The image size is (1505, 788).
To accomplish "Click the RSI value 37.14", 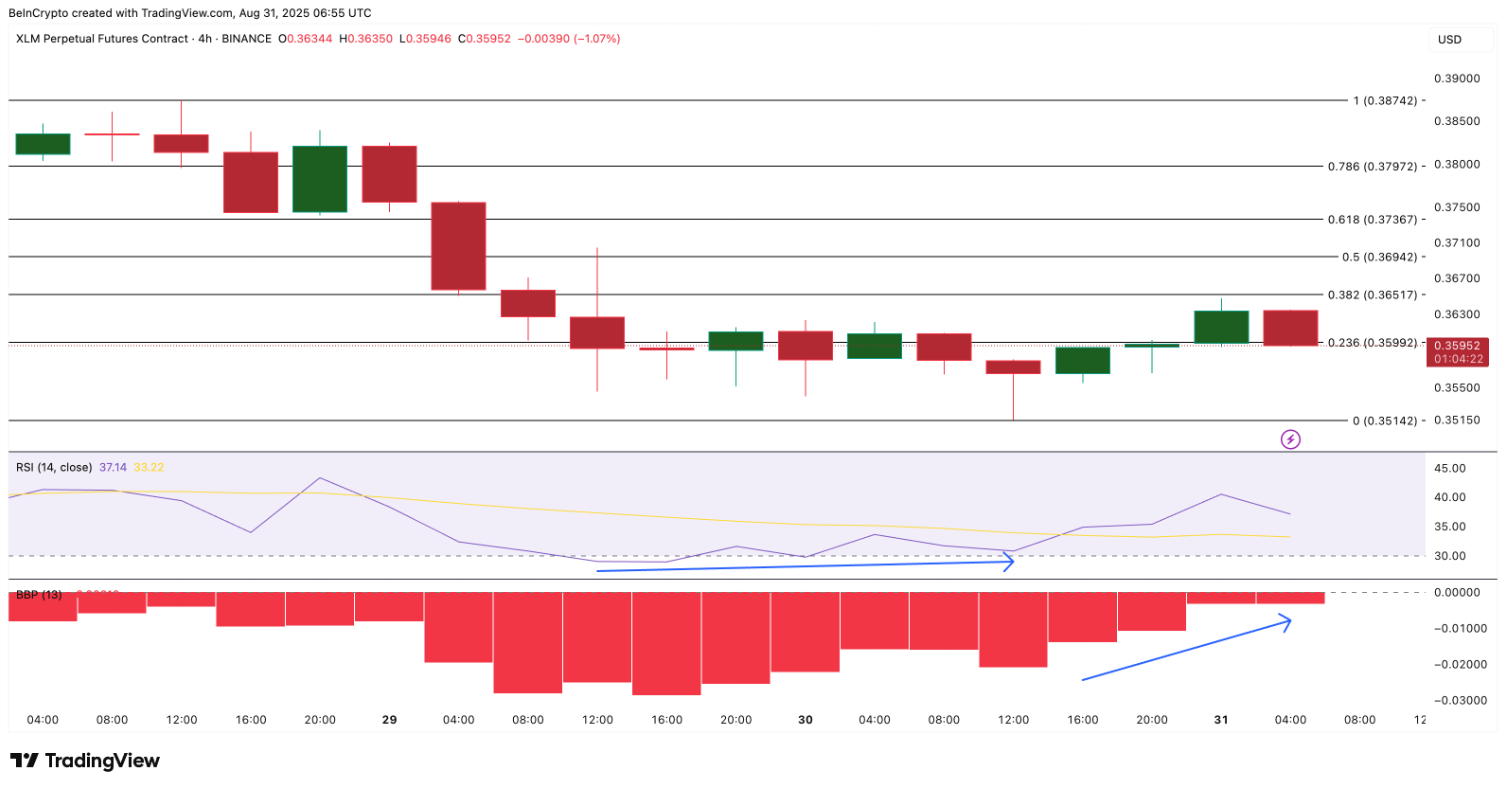I will [x=112, y=467].
